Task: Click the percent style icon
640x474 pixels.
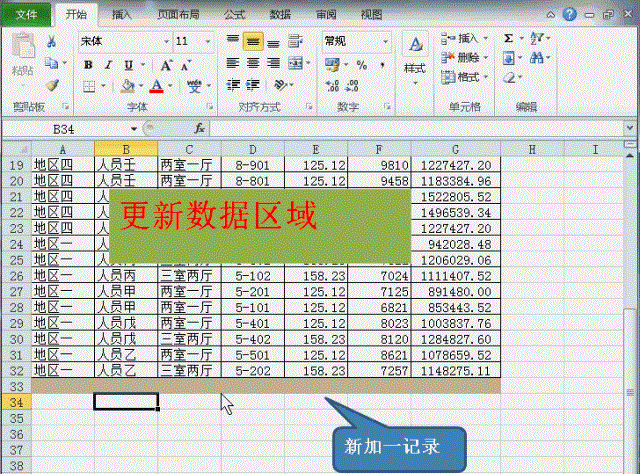Action: [x=362, y=64]
